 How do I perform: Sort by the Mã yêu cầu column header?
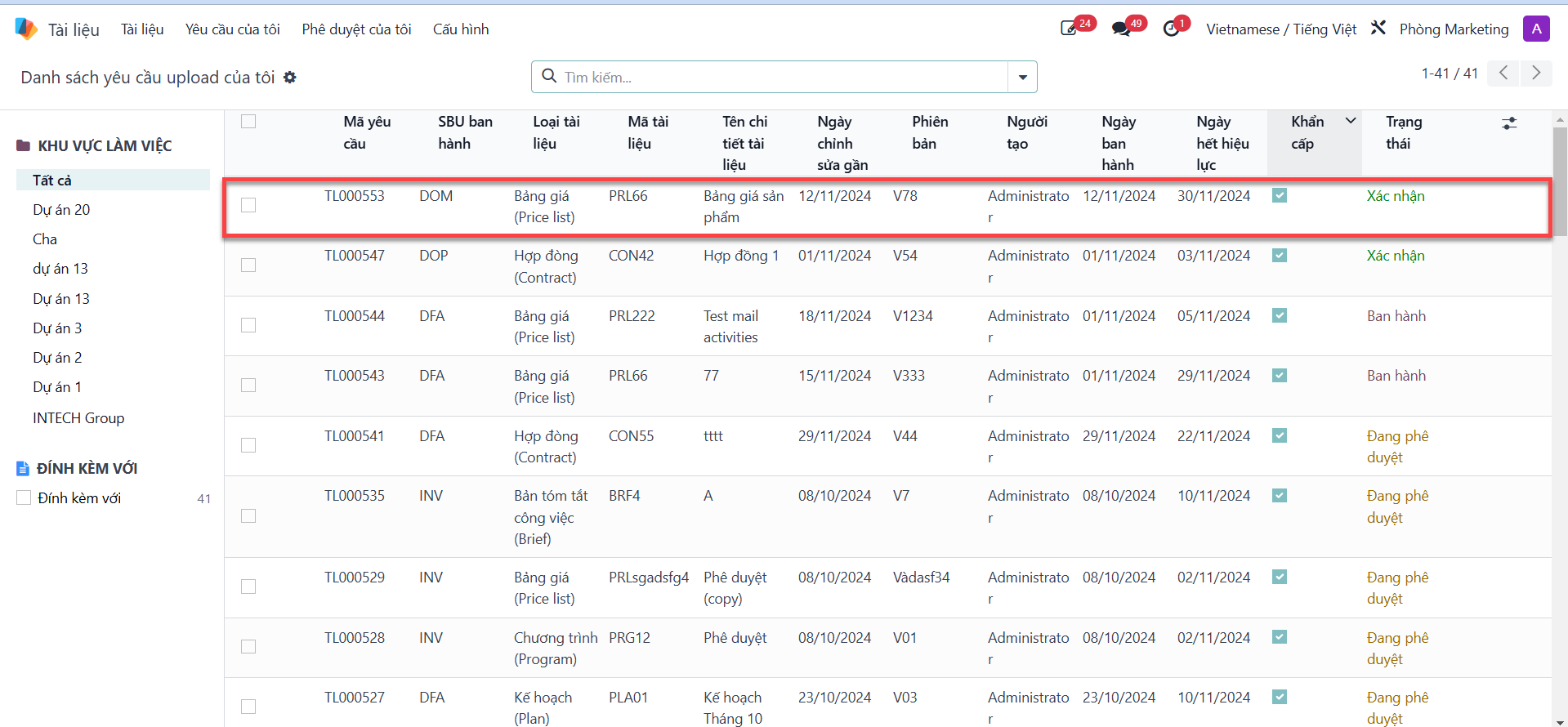click(367, 132)
